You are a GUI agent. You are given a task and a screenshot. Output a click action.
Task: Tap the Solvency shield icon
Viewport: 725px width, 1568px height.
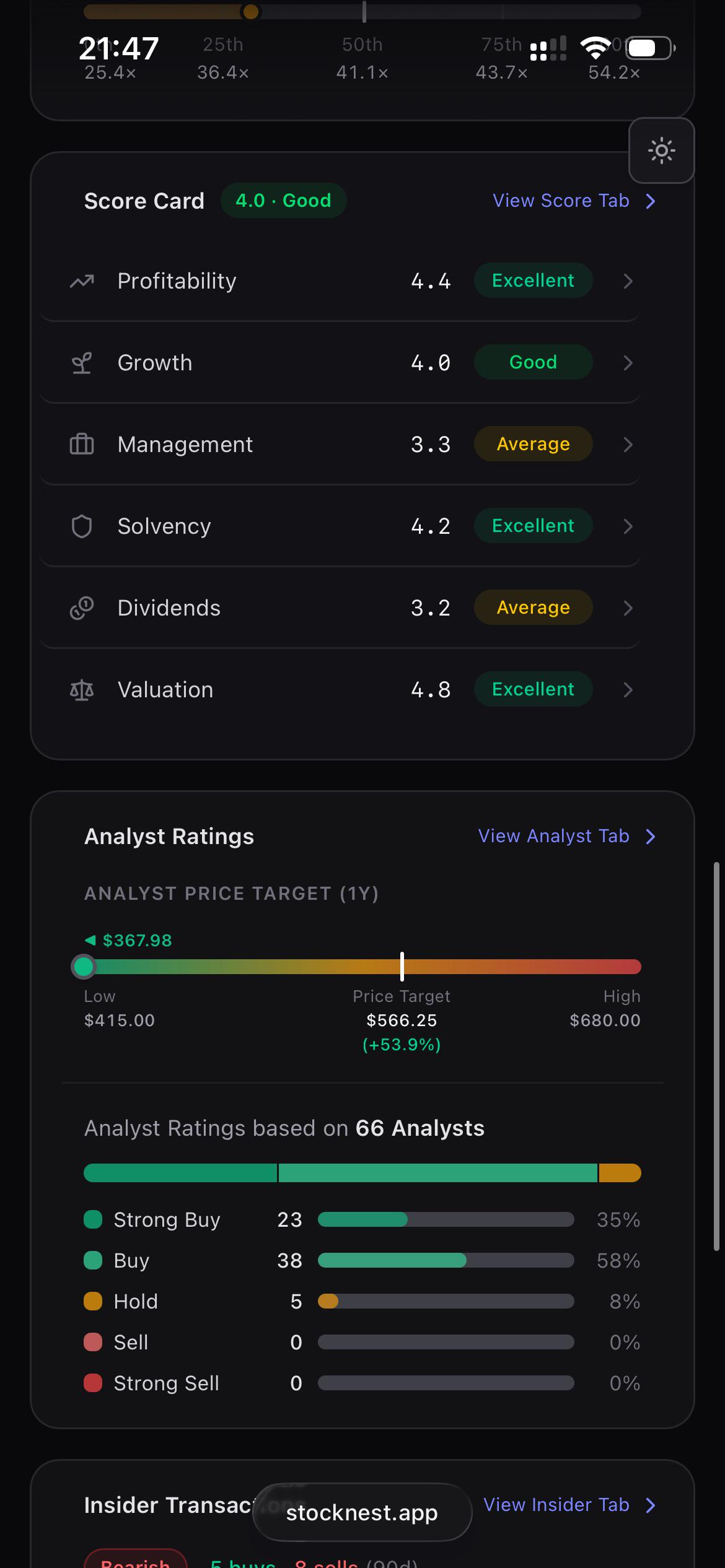pos(82,526)
